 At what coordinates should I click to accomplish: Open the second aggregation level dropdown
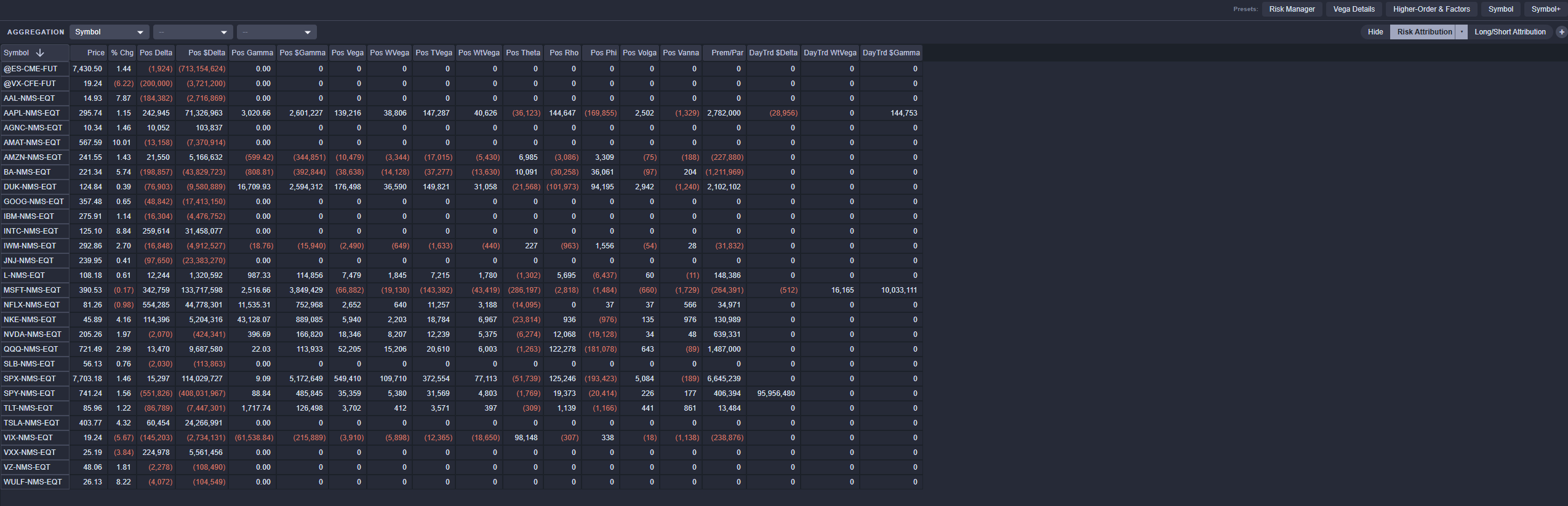pos(193,32)
